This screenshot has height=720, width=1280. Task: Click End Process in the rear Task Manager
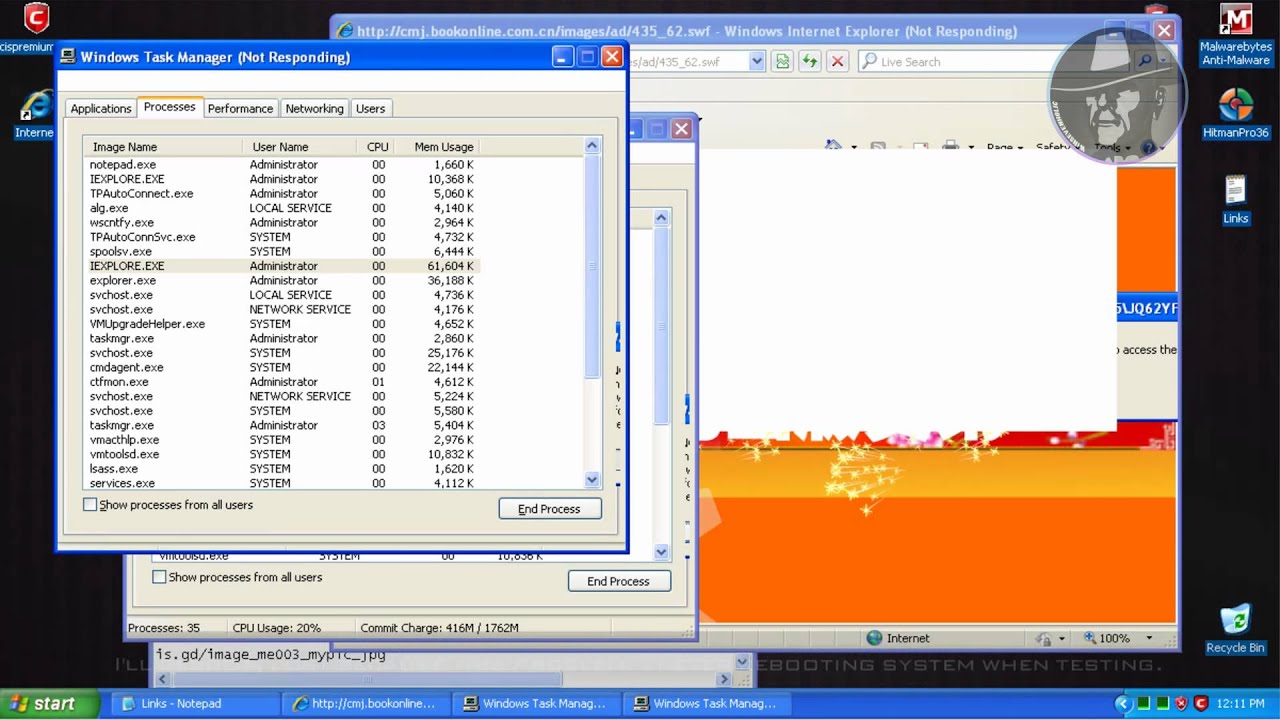click(x=618, y=581)
